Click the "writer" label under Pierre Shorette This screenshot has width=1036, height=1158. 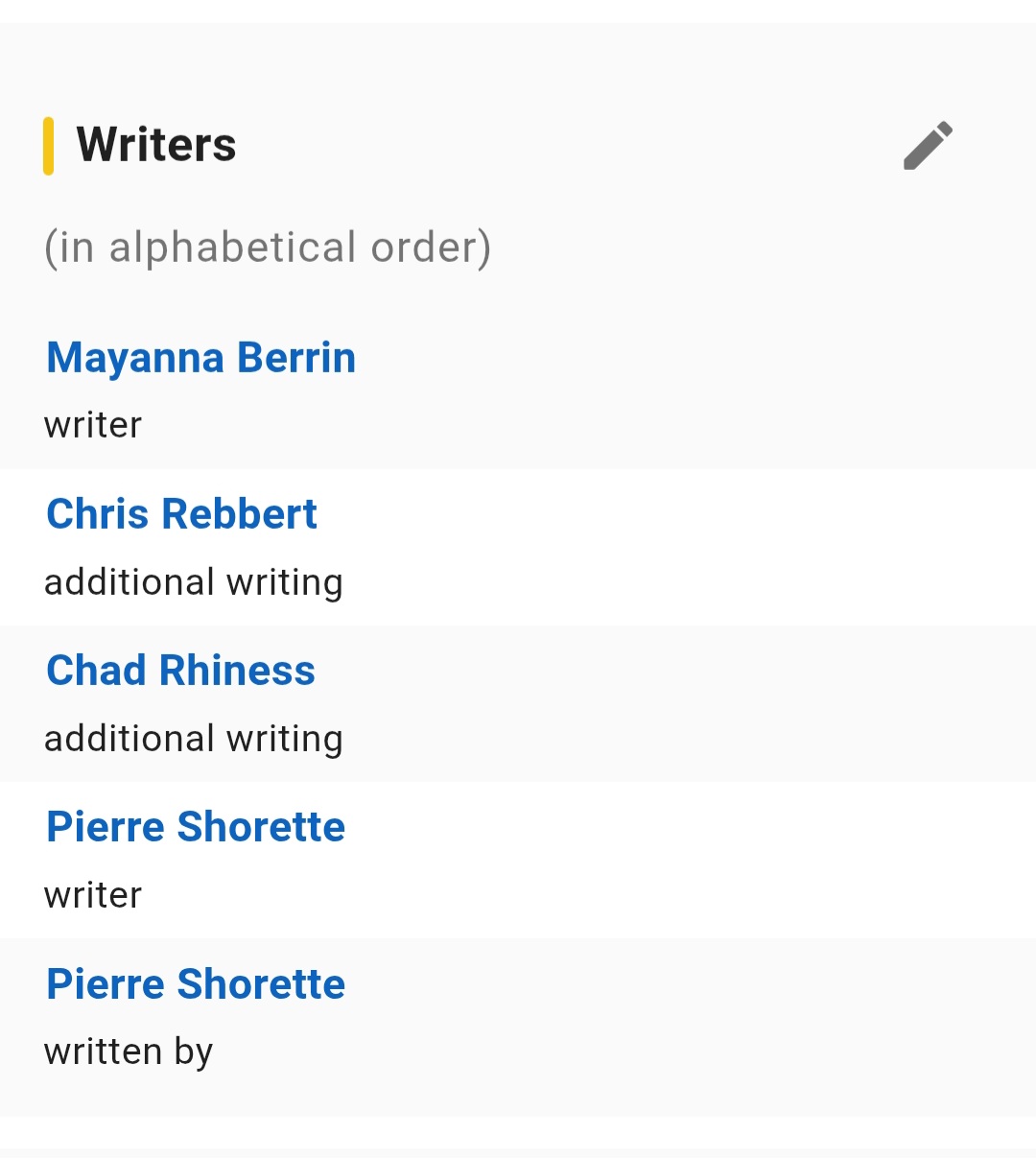pos(93,895)
